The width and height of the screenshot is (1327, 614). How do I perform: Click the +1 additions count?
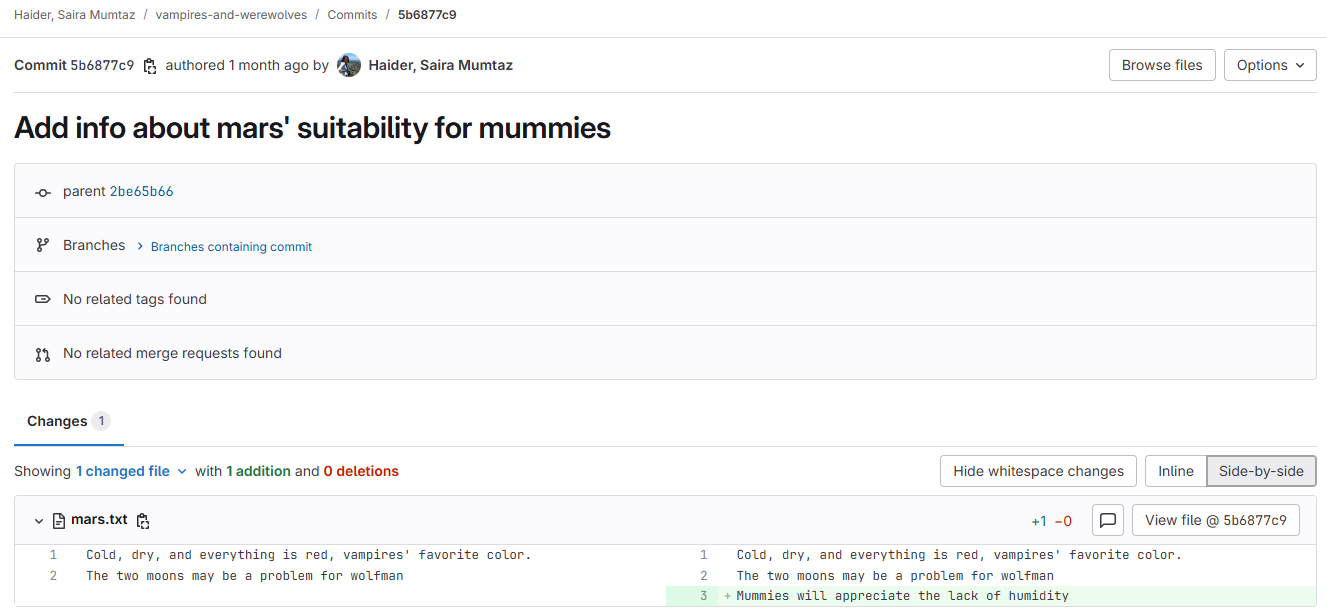(1039, 521)
